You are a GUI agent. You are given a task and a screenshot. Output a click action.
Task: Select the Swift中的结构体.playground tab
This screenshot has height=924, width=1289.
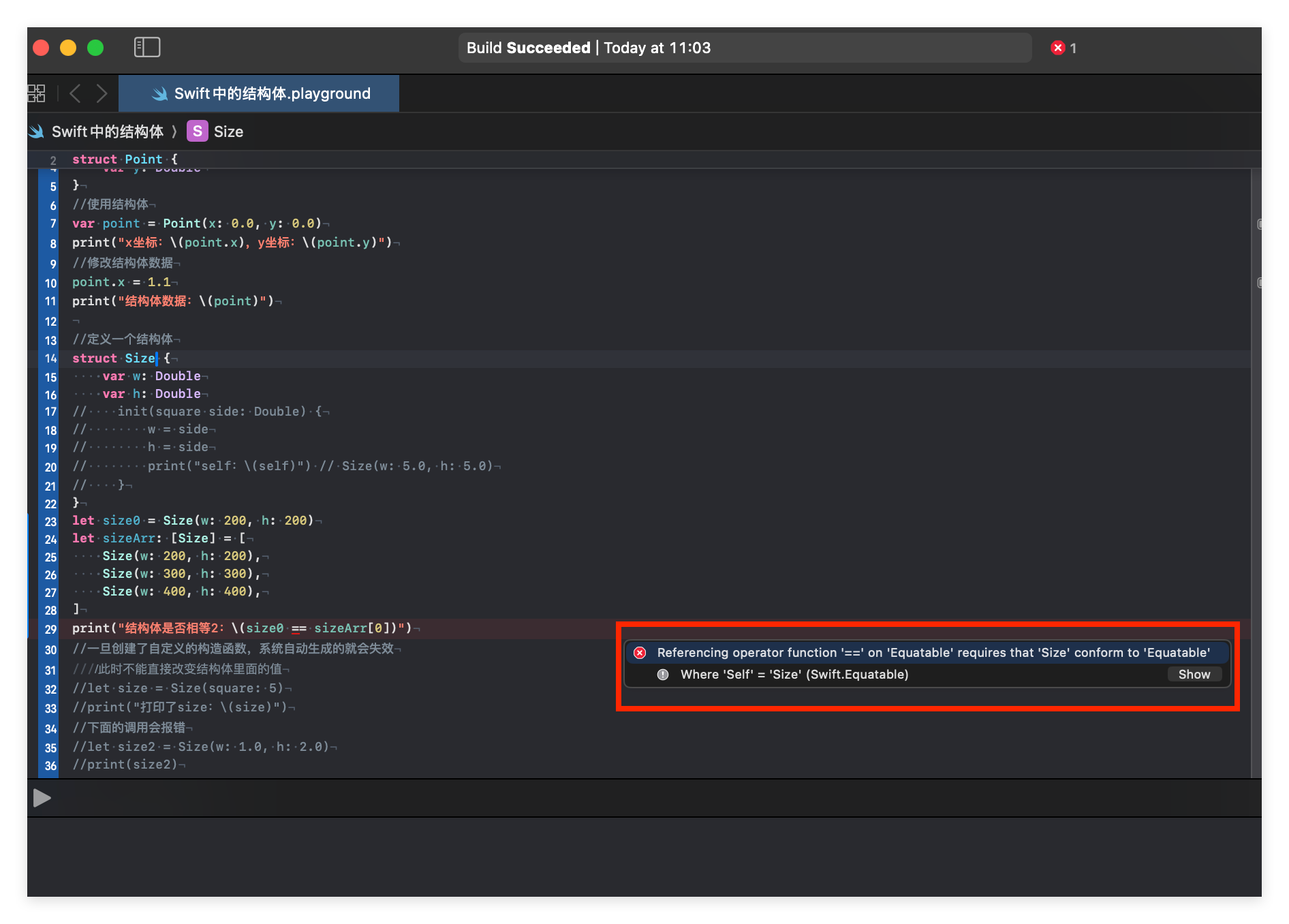(259, 93)
